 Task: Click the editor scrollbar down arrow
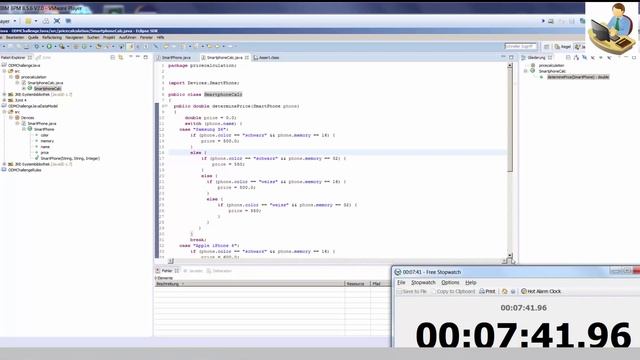509,255
